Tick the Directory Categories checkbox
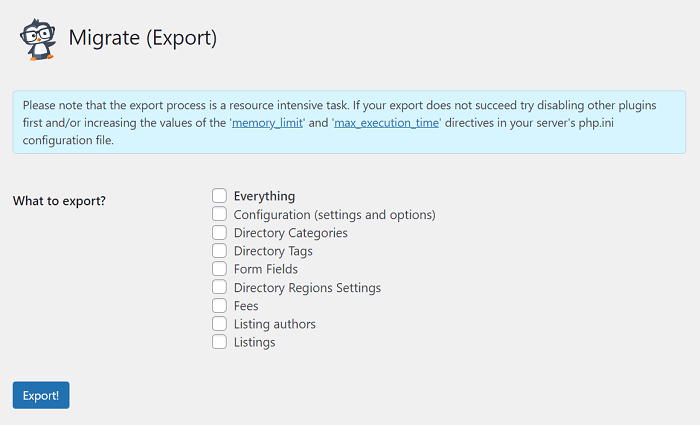The height and width of the screenshot is (425, 700). (219, 232)
